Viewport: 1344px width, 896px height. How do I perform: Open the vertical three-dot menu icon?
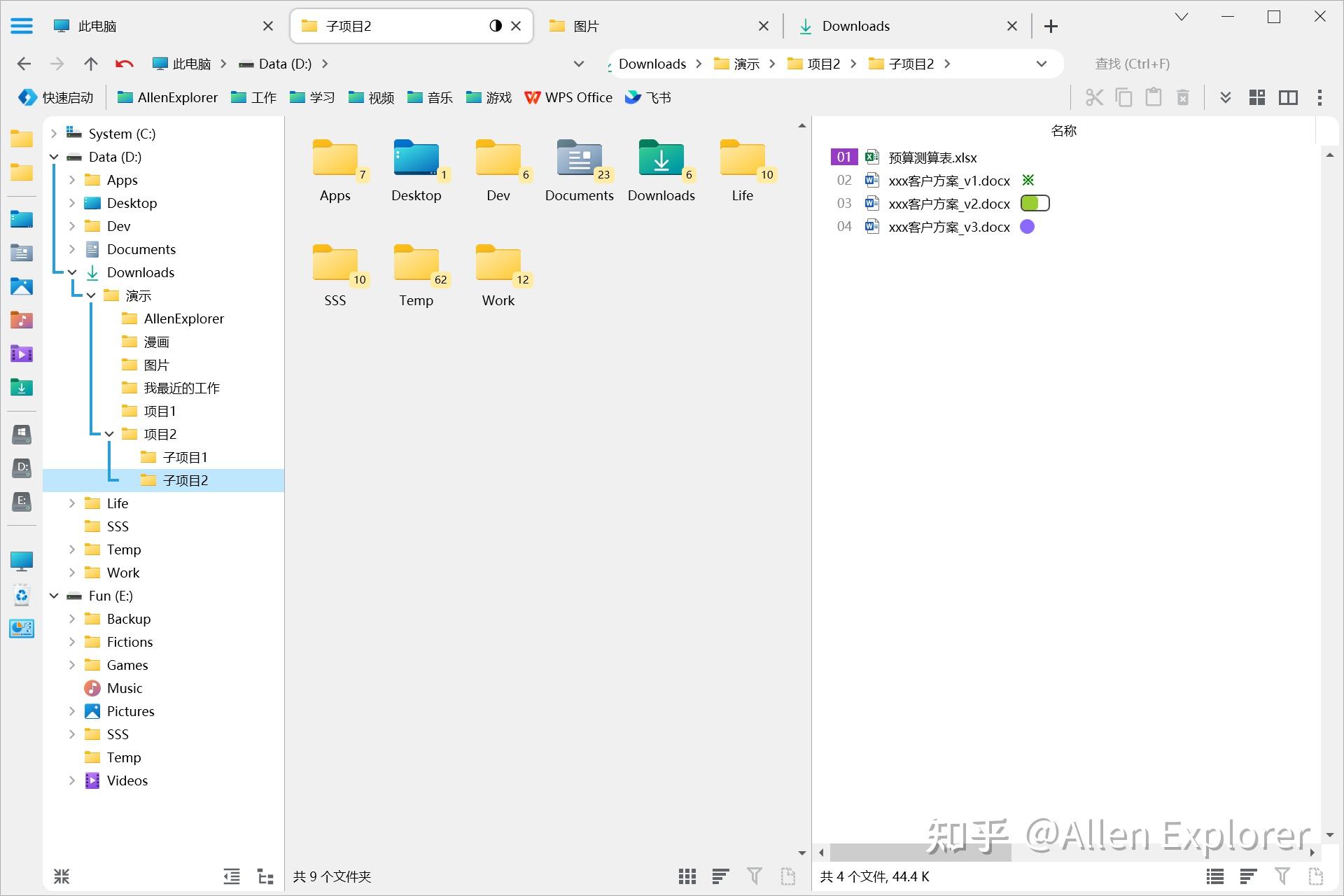pyautogui.click(x=1319, y=97)
